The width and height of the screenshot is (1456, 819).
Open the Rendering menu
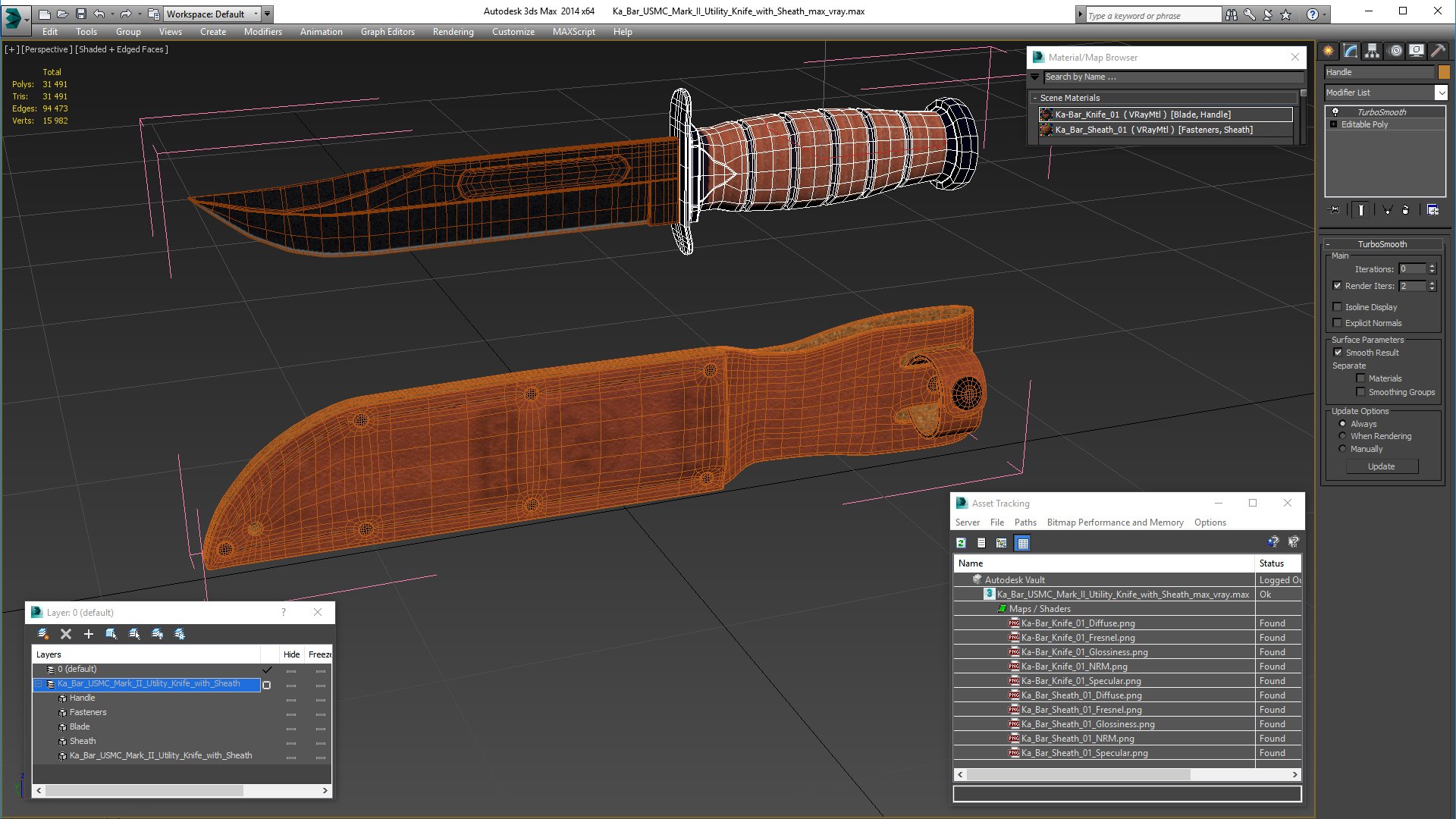453,32
